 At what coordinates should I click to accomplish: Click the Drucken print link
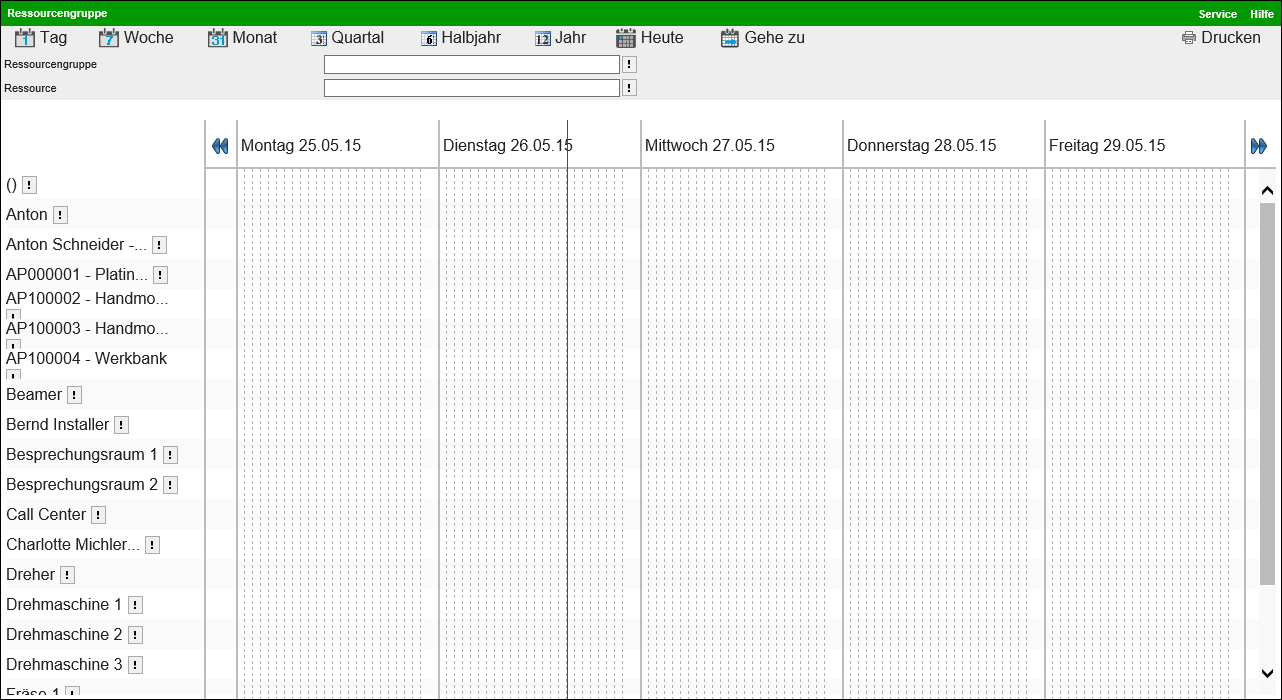pyautogui.click(x=1231, y=38)
